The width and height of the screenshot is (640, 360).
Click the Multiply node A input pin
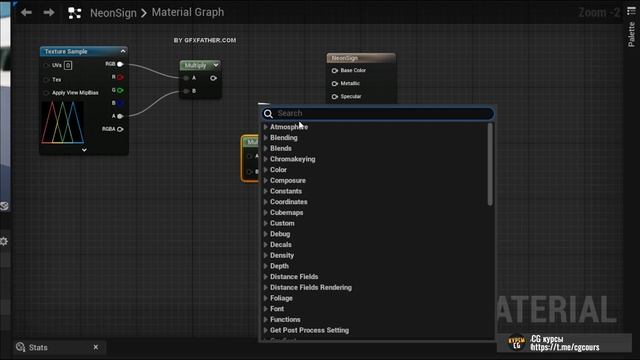[186, 78]
